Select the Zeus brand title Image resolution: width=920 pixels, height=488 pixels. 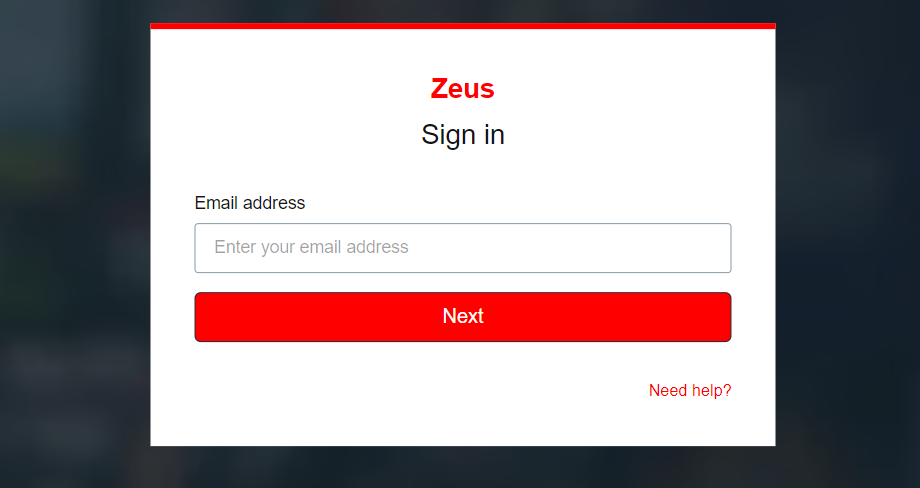[462, 89]
